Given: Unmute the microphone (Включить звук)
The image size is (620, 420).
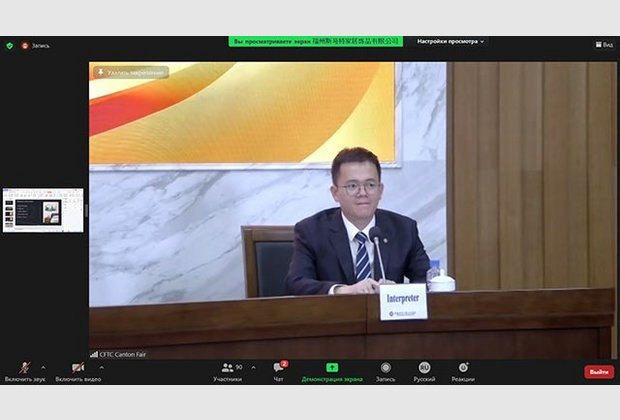Looking at the screenshot, I should pyautogui.click(x=24, y=371).
